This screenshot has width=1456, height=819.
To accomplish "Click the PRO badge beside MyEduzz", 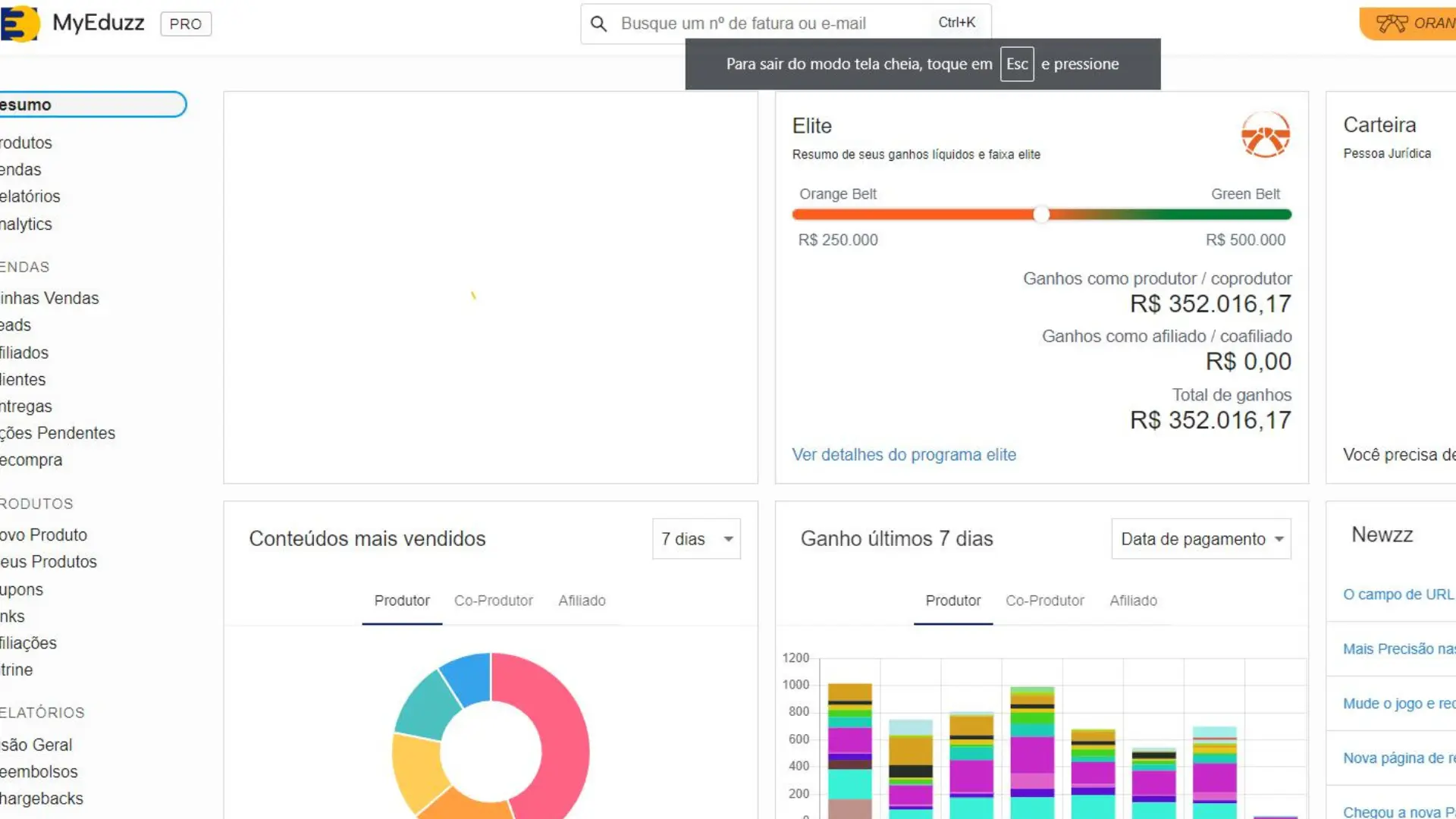I will (186, 24).
